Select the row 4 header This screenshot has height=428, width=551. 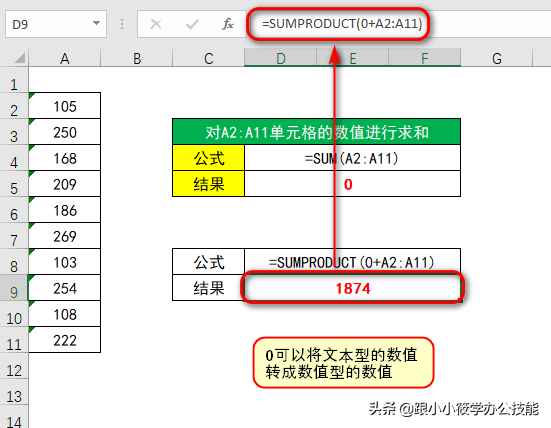(x=14, y=158)
